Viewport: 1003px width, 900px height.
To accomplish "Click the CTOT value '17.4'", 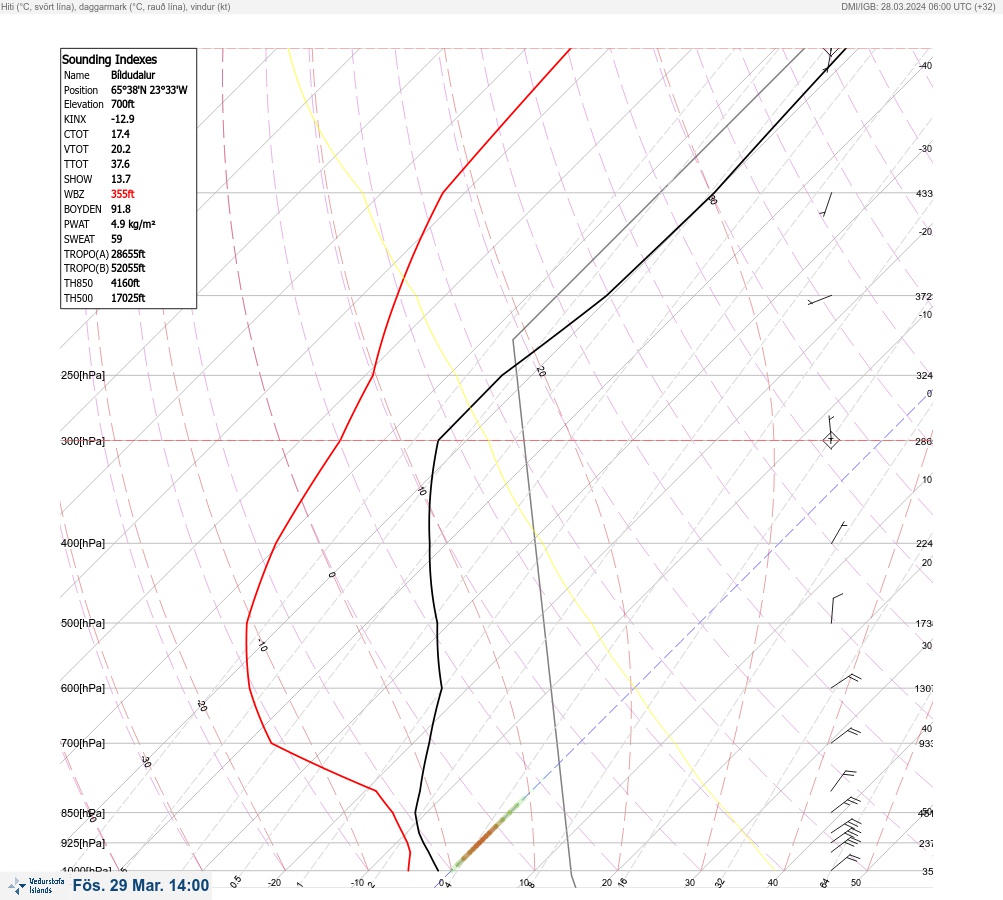I will pos(120,134).
